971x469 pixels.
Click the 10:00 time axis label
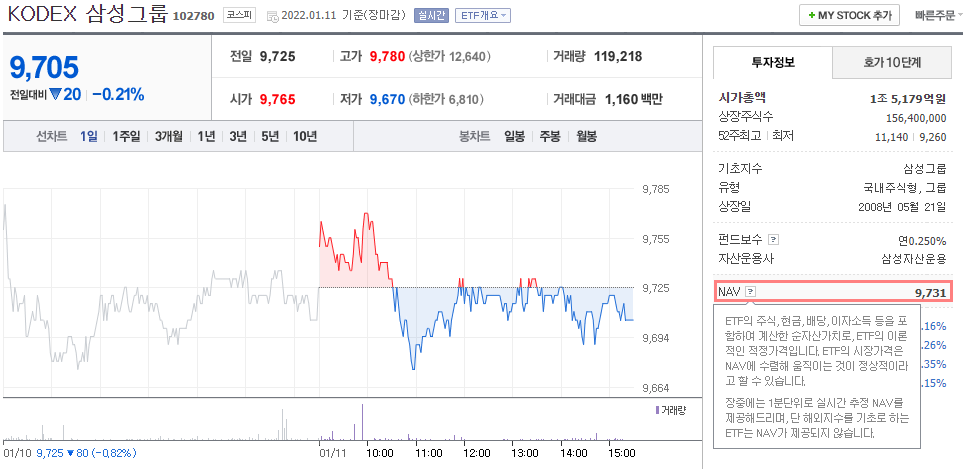click(x=380, y=453)
